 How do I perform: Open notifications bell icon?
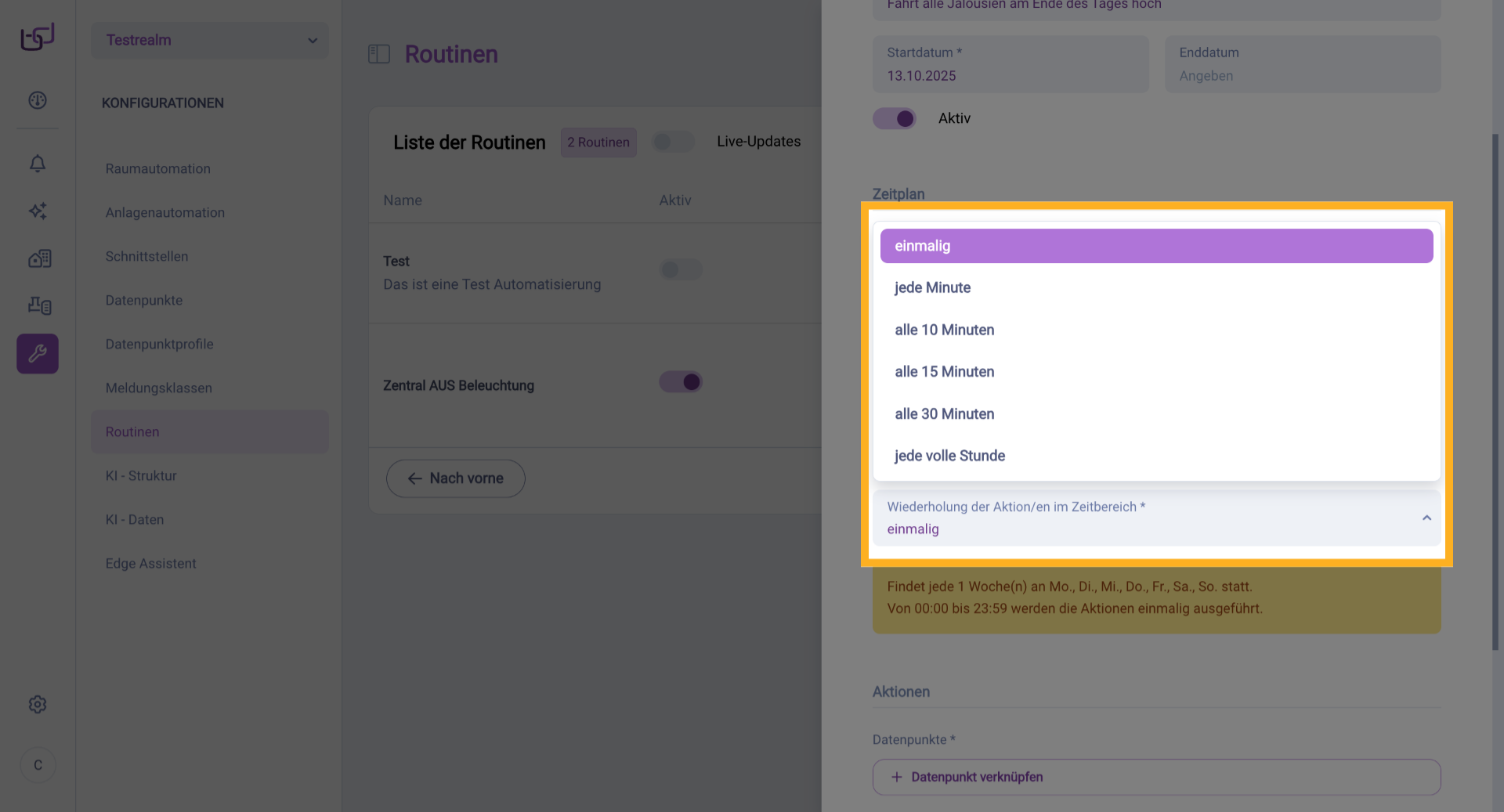[x=38, y=164]
